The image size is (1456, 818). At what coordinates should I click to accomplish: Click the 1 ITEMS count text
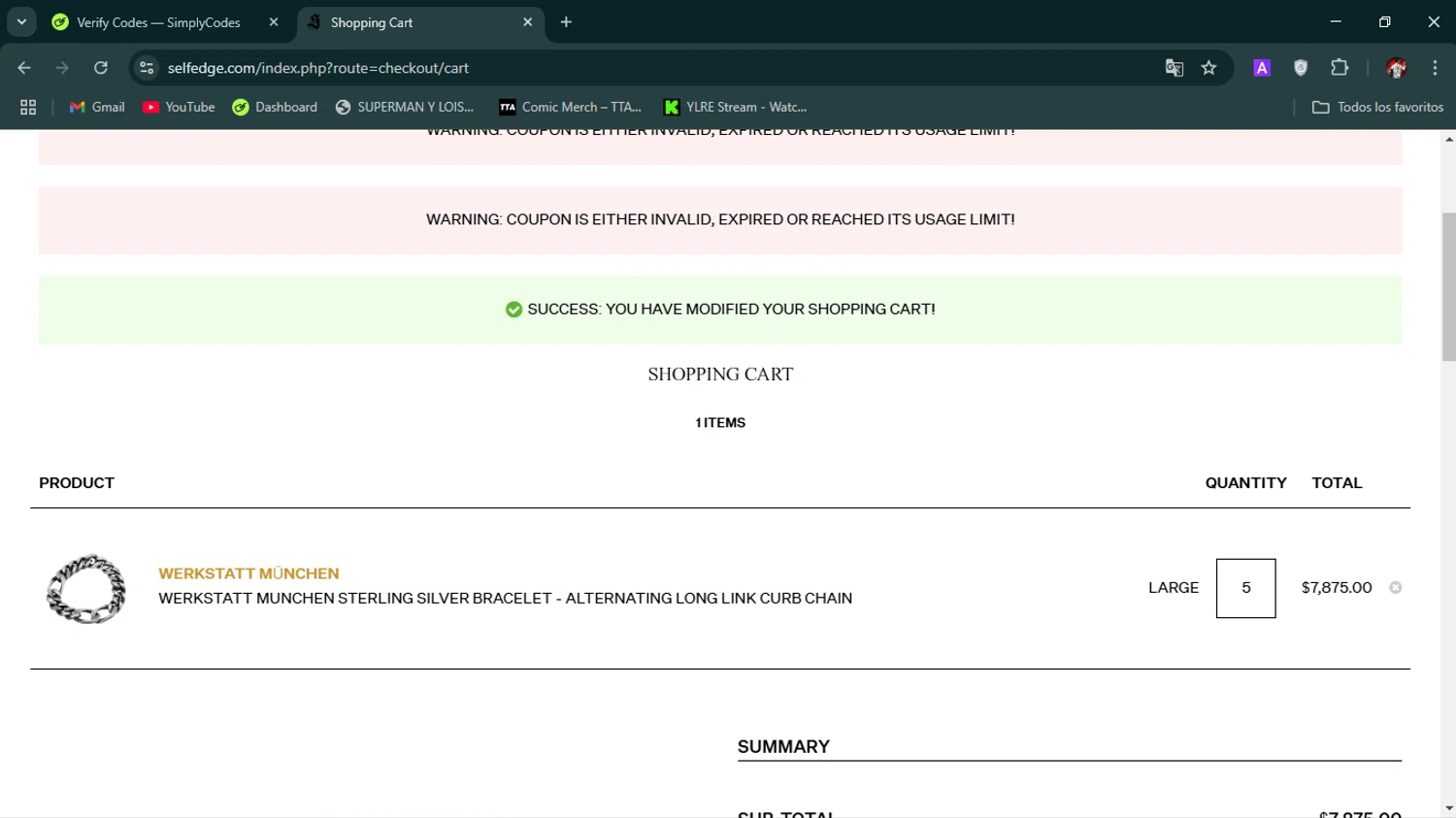720,423
